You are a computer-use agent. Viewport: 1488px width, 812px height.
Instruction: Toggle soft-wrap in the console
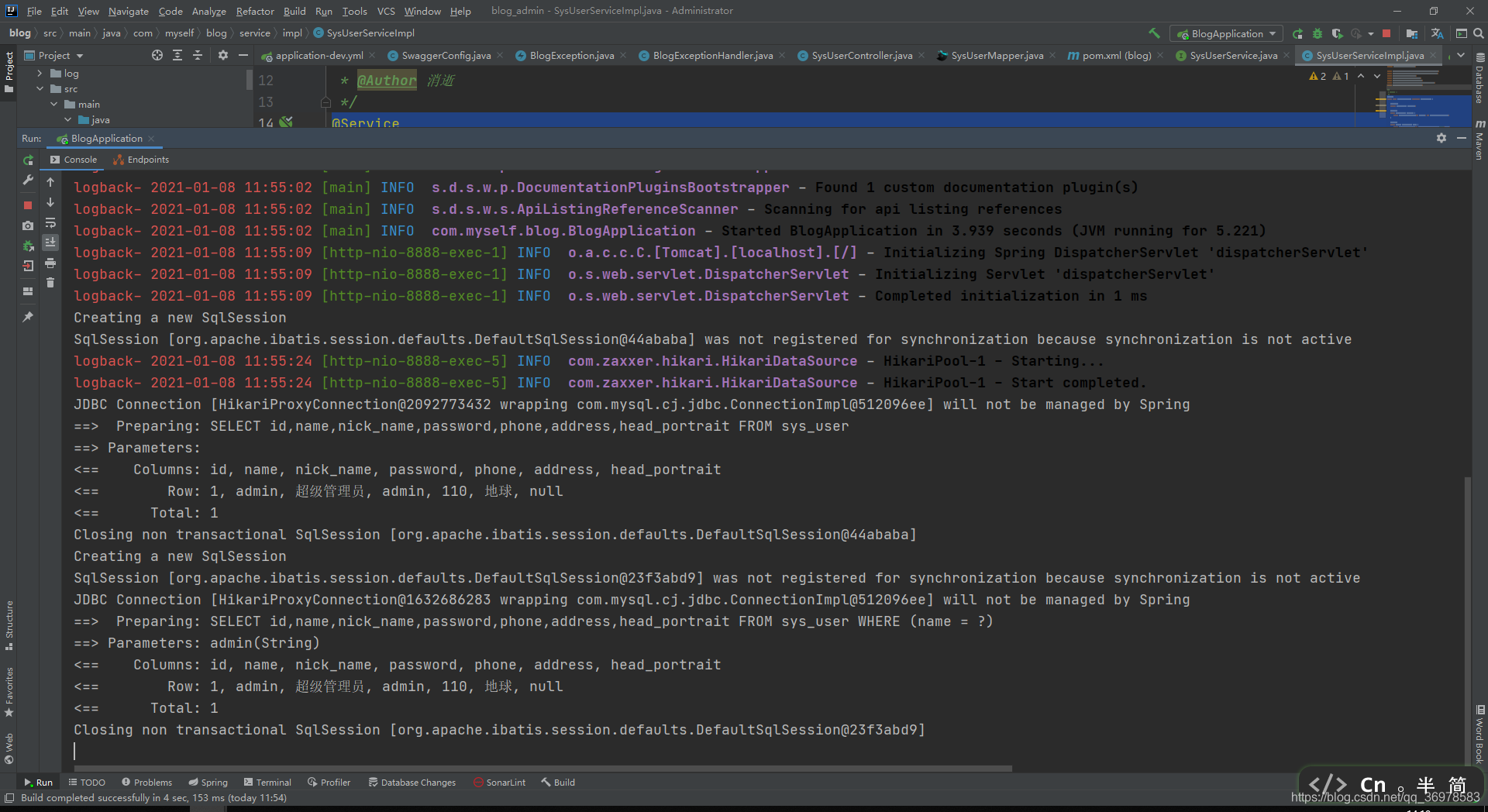click(50, 223)
